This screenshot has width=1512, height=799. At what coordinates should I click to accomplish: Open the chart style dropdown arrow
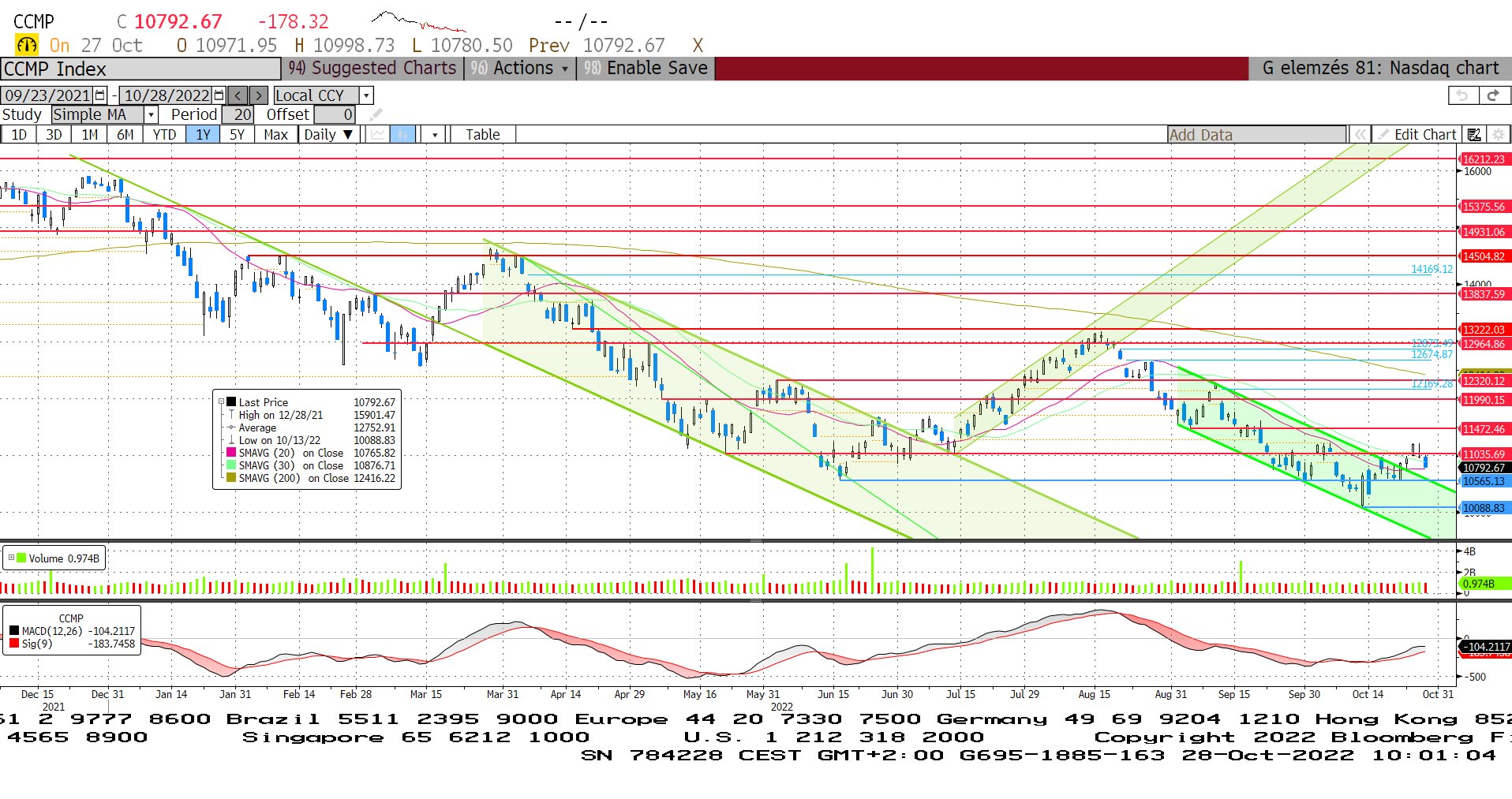click(x=434, y=134)
